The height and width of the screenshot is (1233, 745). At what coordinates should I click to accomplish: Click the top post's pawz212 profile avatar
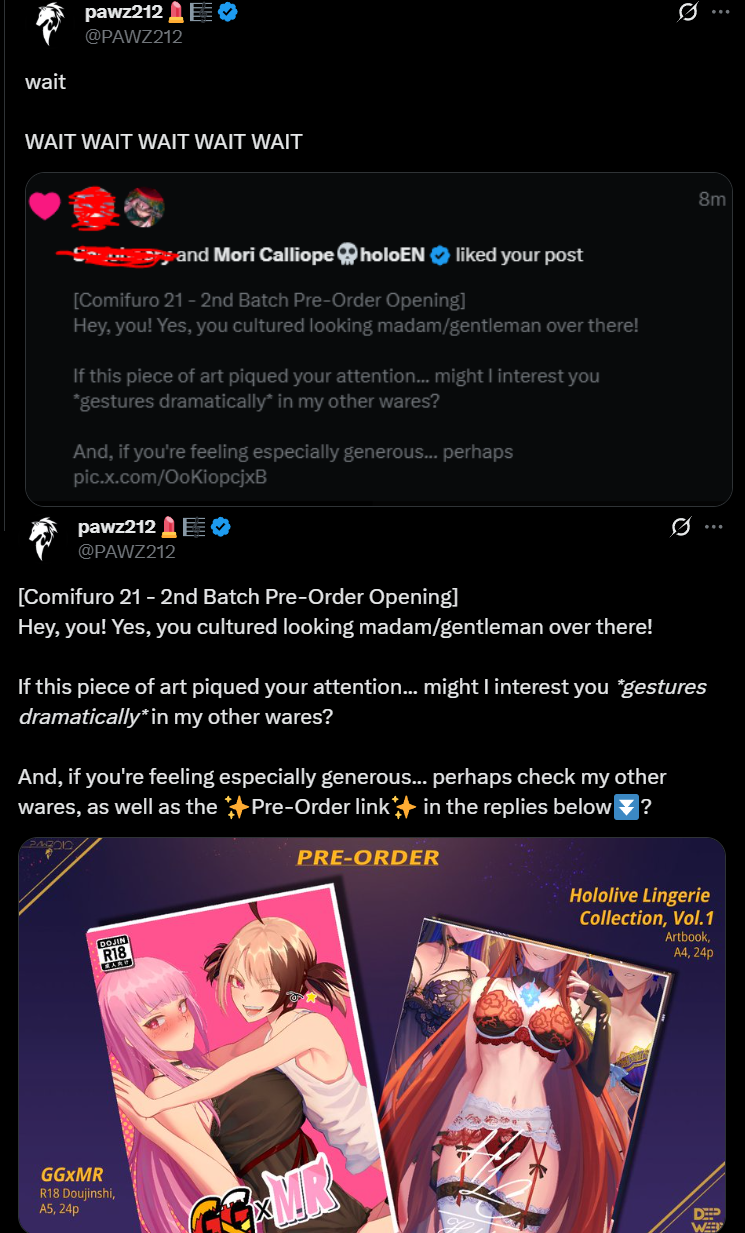coord(50,24)
